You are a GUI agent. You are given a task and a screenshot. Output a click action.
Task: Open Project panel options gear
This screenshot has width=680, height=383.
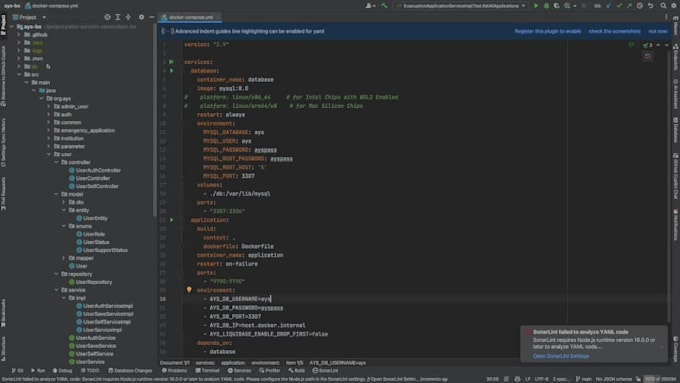pos(141,17)
